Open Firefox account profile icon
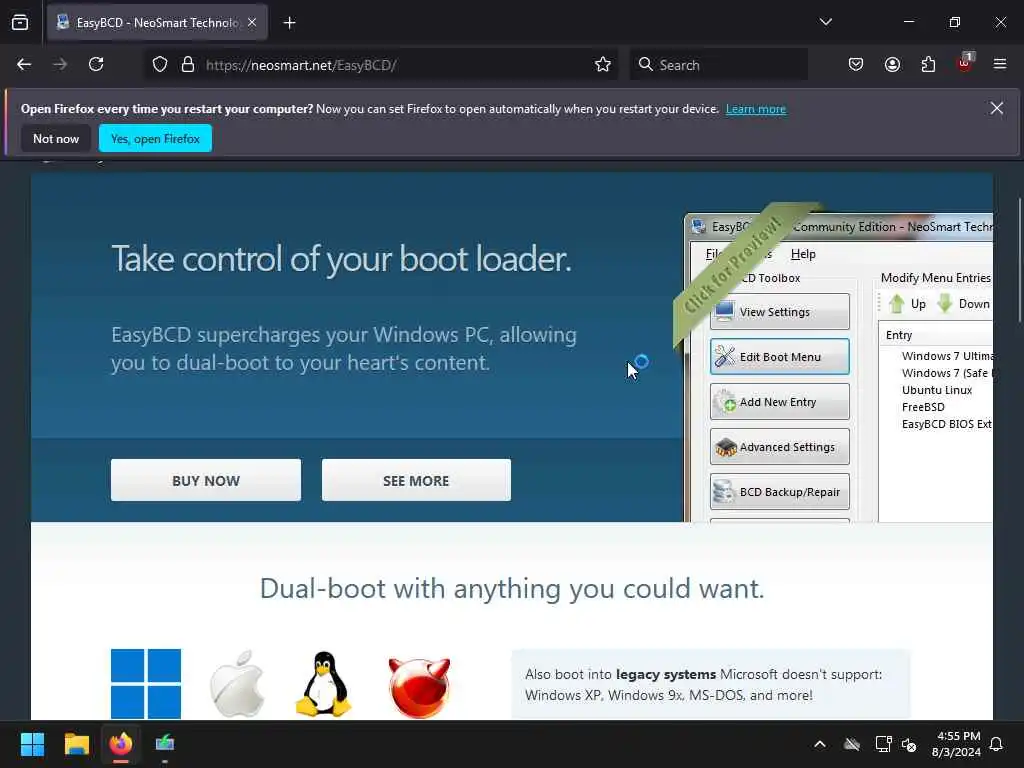This screenshot has width=1024, height=768. coord(892,64)
